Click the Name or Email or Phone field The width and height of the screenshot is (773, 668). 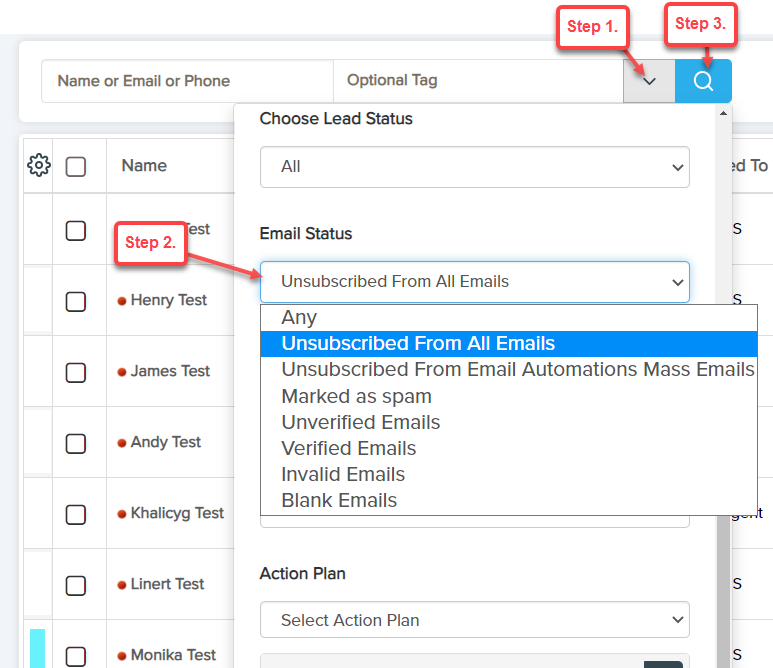(186, 81)
